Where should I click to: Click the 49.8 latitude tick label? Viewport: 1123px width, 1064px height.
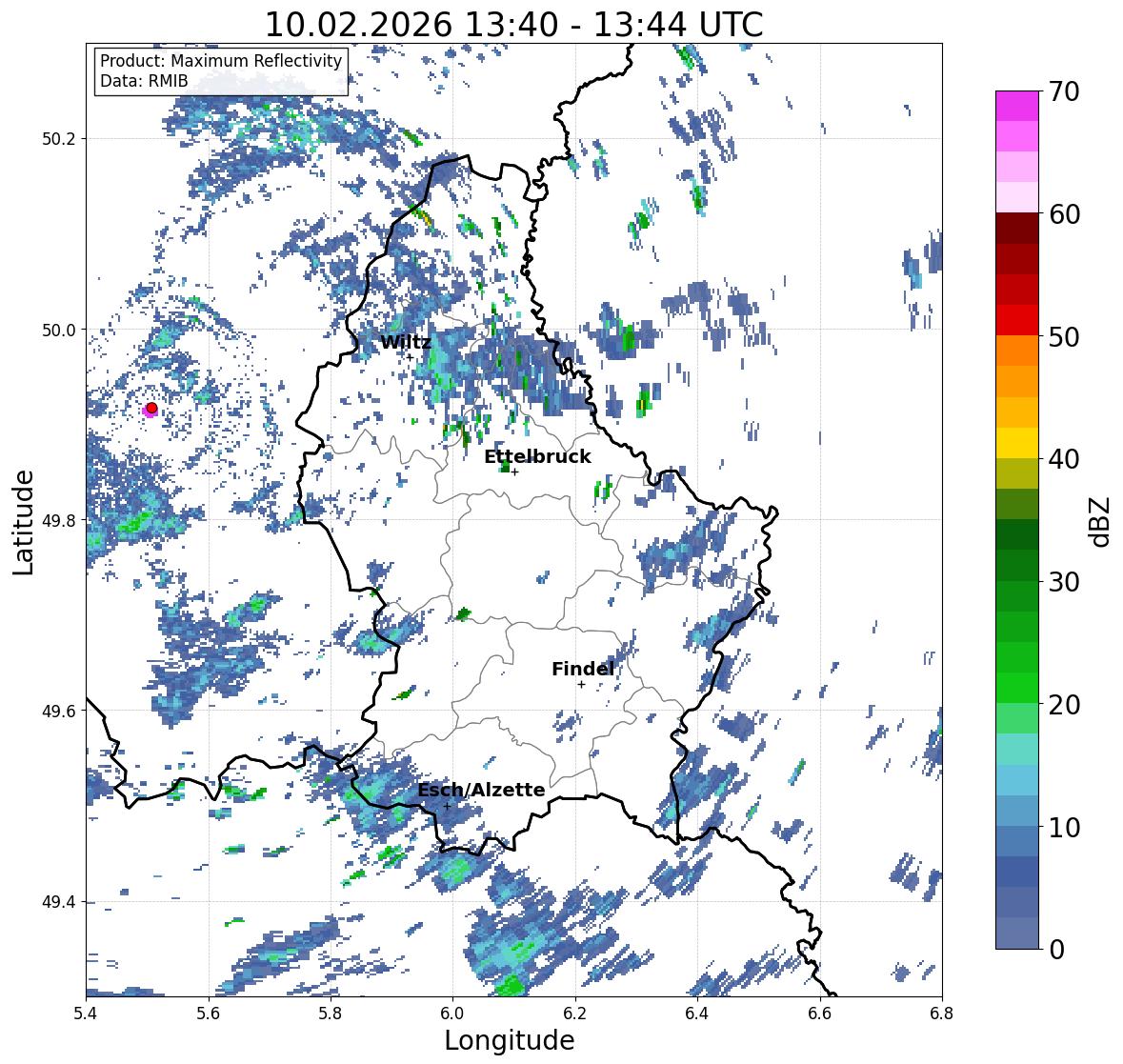58,520
